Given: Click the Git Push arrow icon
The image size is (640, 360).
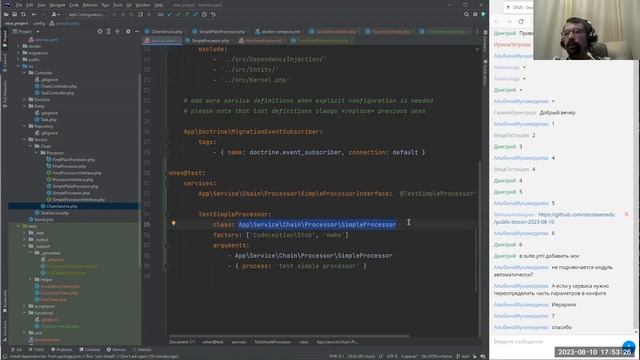Looking at the screenshot, I should [x=187, y=14].
